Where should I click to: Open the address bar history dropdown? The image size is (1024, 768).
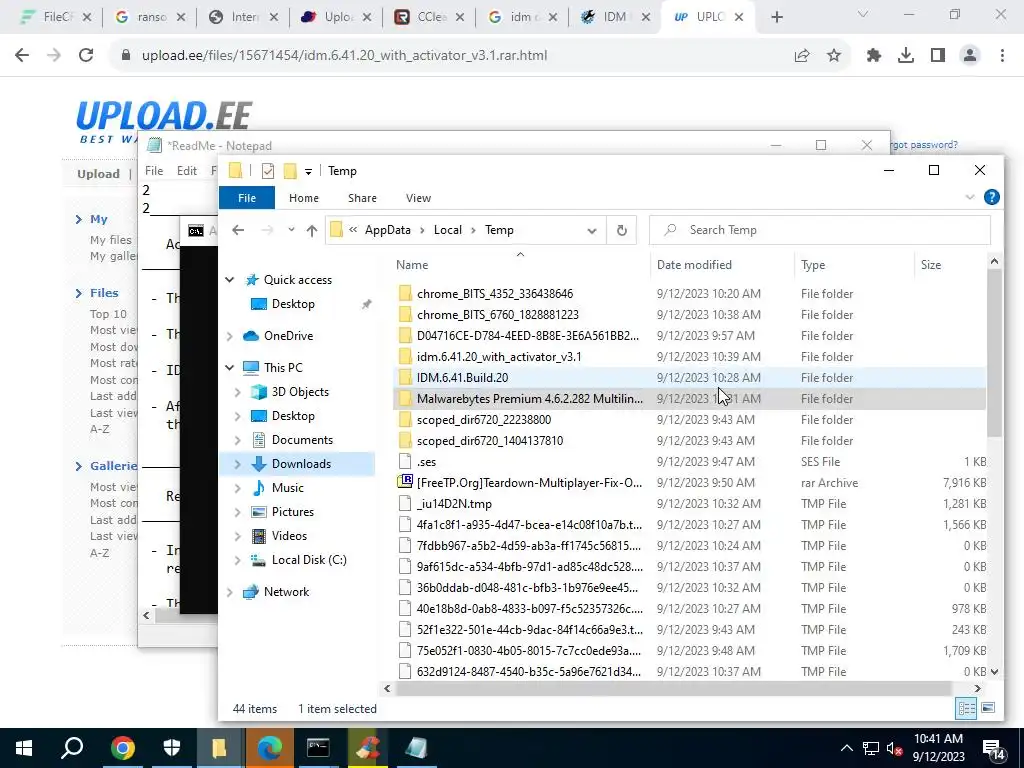coord(592,230)
